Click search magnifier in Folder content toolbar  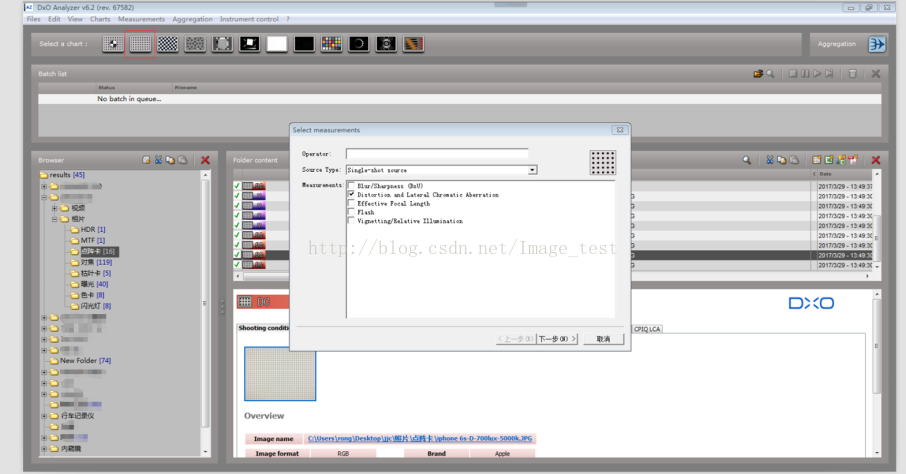(x=747, y=160)
